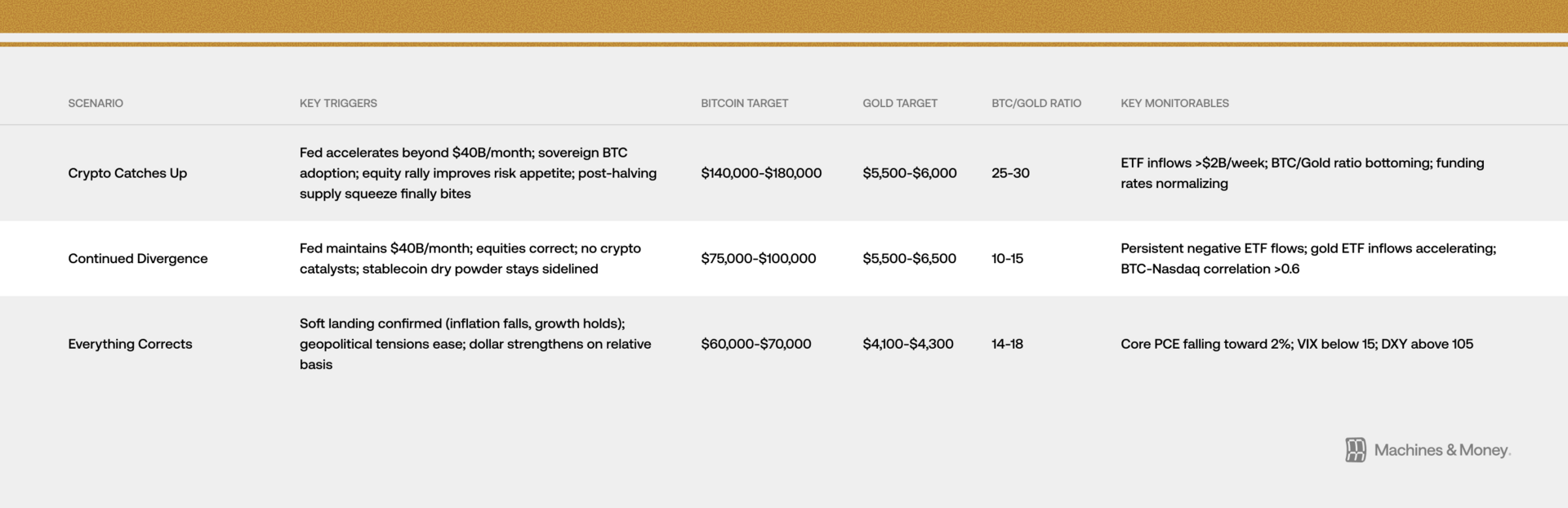Click the BTC/Gold Ratio column header

click(1036, 103)
